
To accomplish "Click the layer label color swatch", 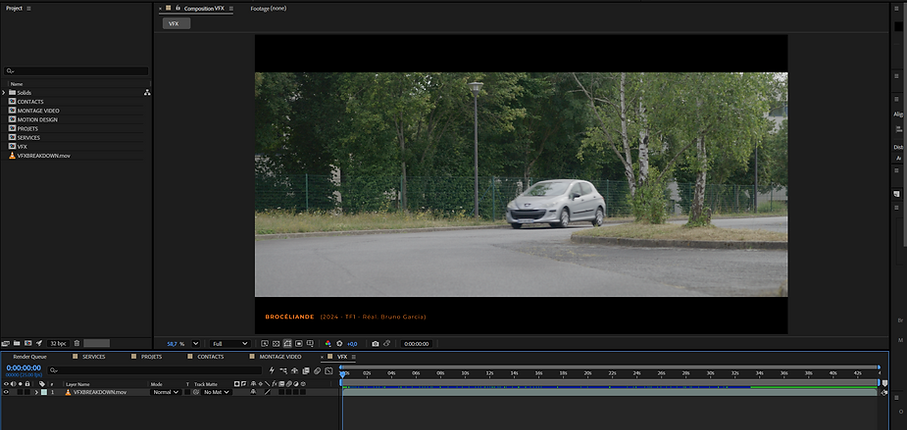I will click(44, 392).
